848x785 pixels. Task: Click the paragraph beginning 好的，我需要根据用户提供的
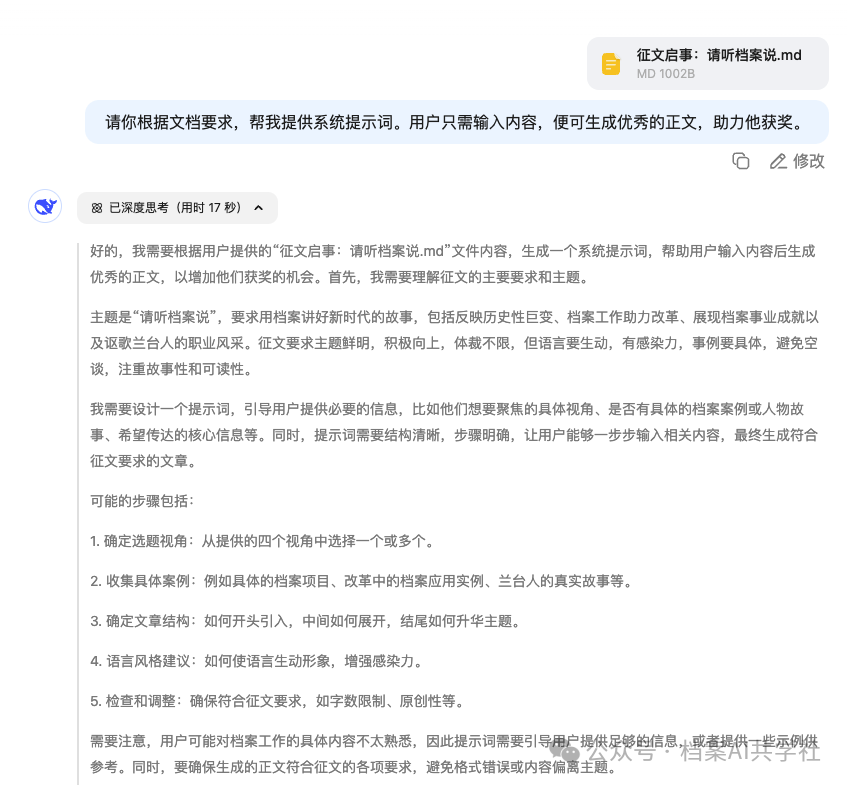tap(453, 264)
